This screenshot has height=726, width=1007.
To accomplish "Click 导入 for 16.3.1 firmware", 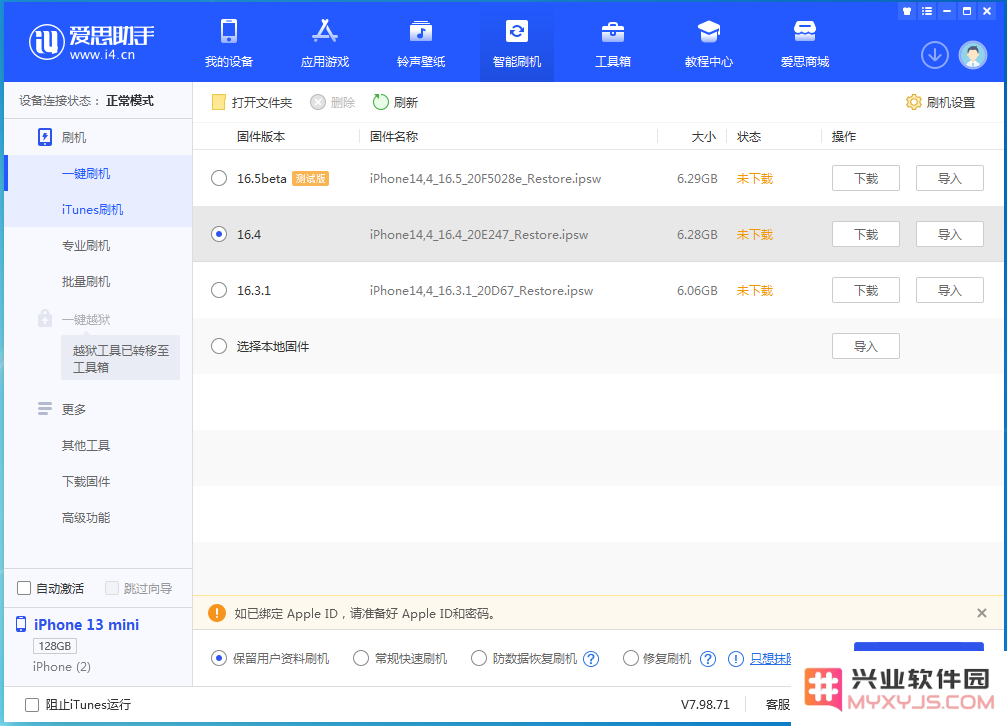I will pos(949,290).
